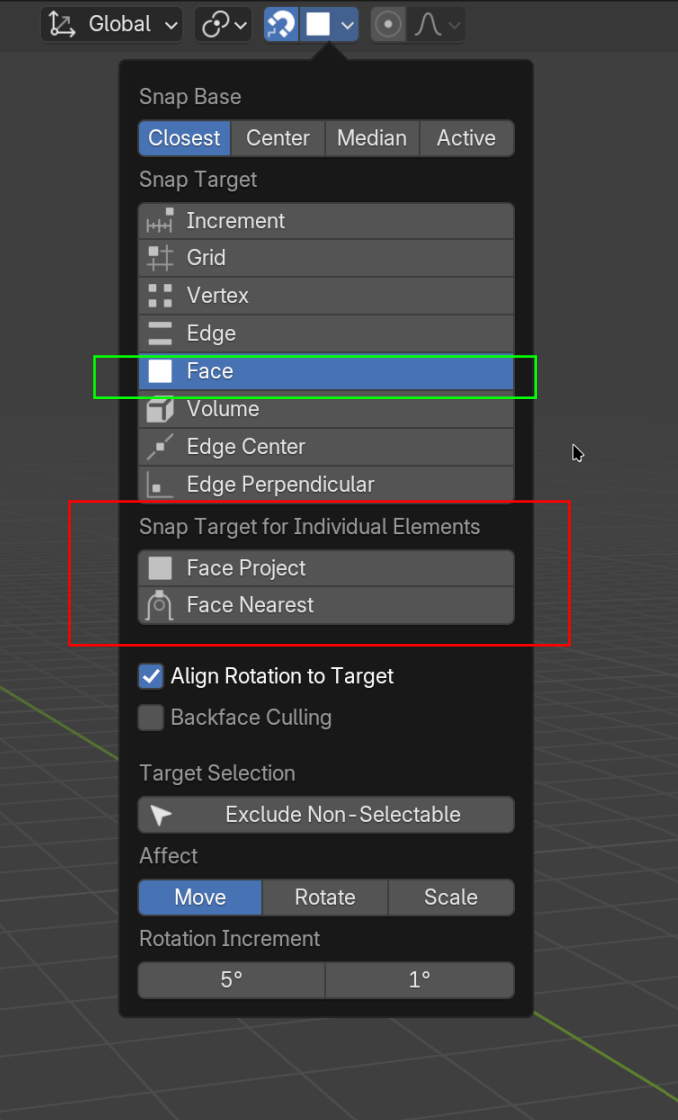Image resolution: width=678 pixels, height=1120 pixels.
Task: Set Snap Base to Closest
Action: point(184,138)
